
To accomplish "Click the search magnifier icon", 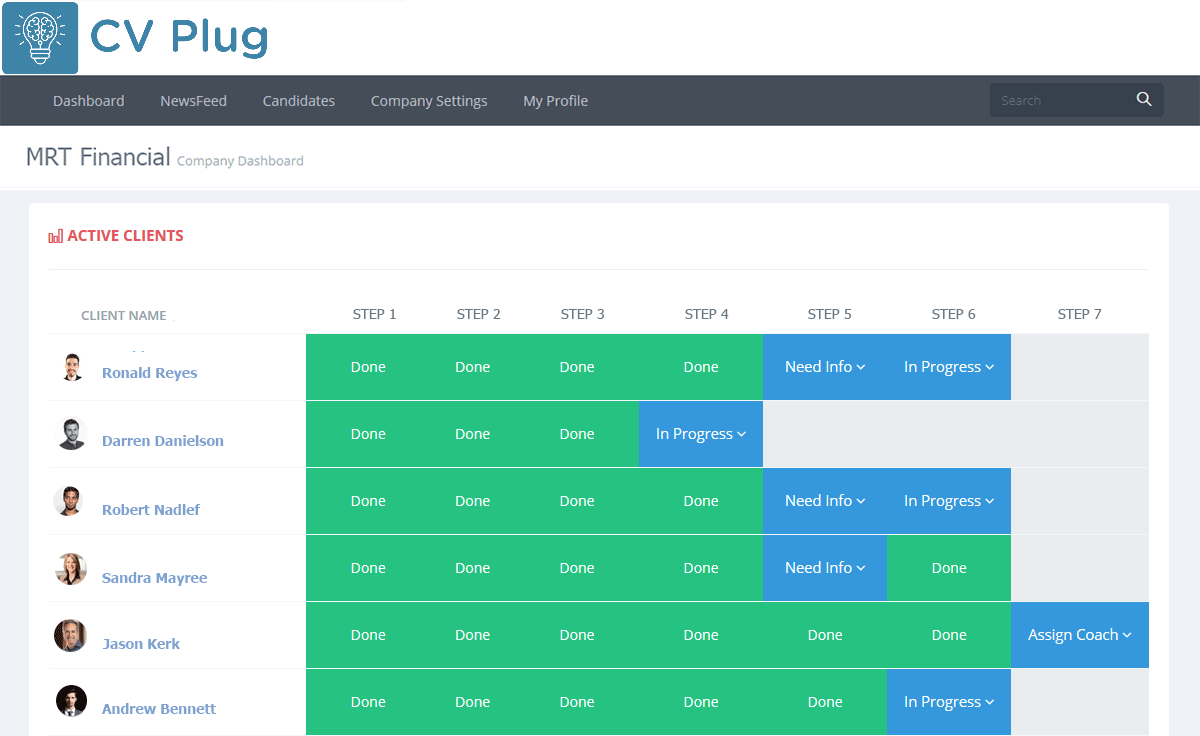I will coord(1144,99).
